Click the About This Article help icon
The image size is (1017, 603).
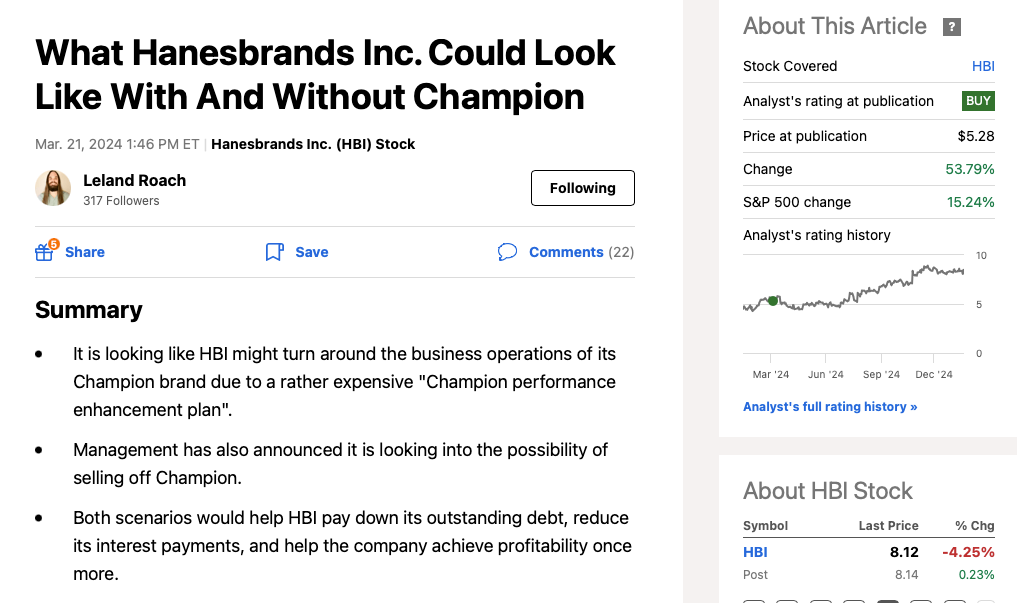952,27
